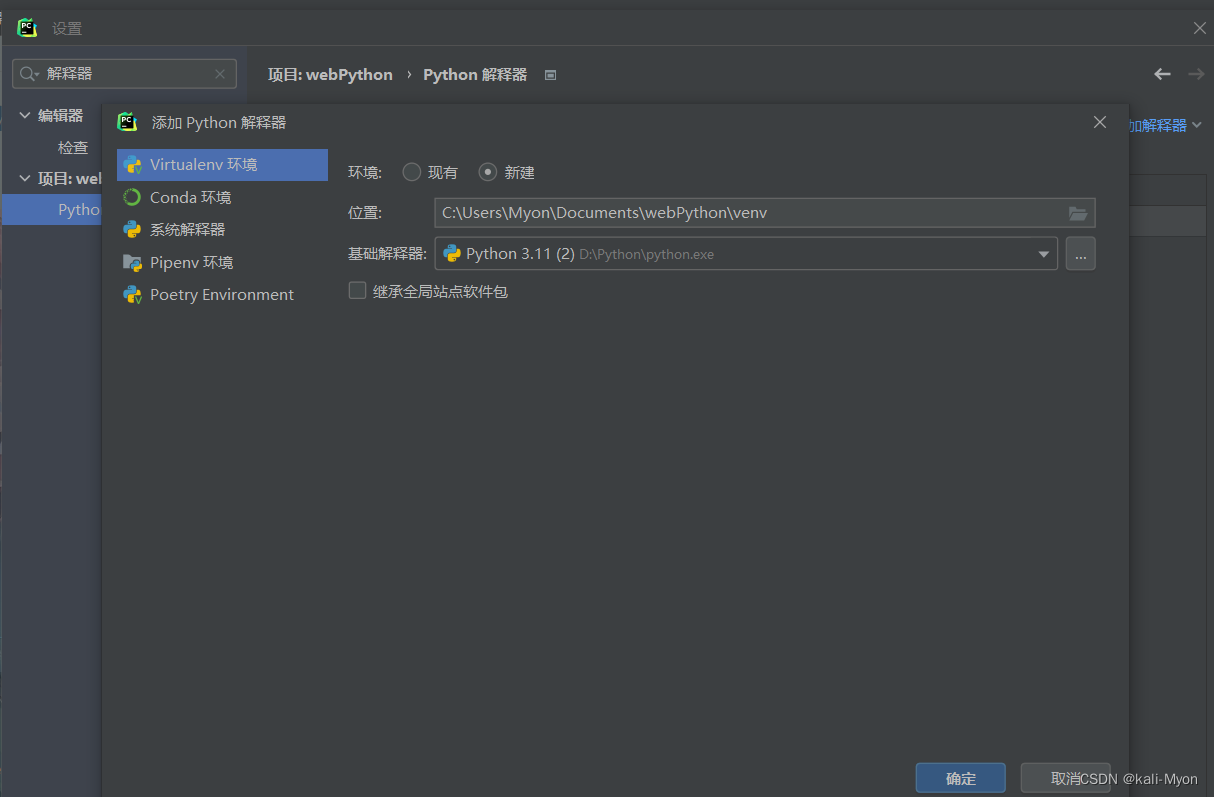This screenshot has width=1214, height=797.
Task: Click the 位置 path input field
Action: pos(765,213)
